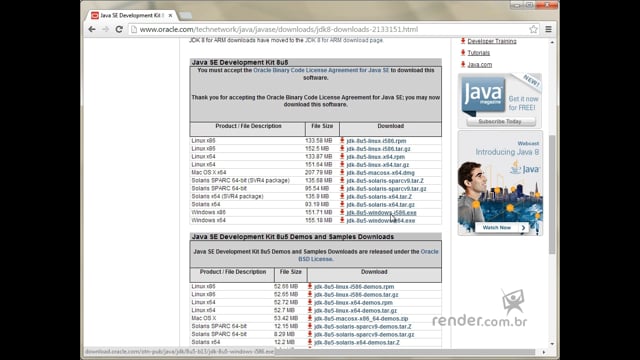The height and width of the screenshot is (360, 640).
Task: Open the Developer Training link
Action: click(x=492, y=41)
